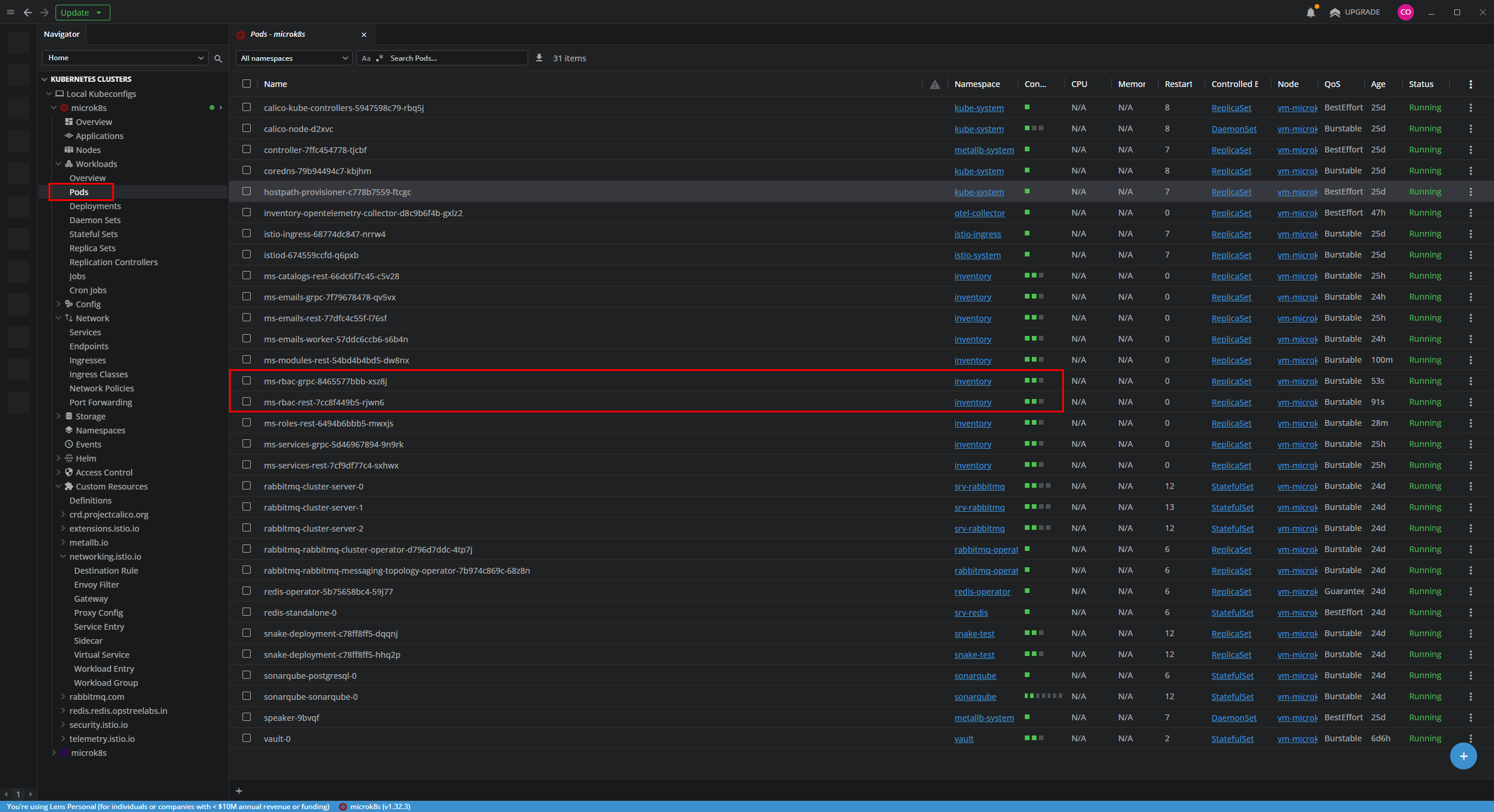Open the Update button dropdown arrow

point(99,12)
